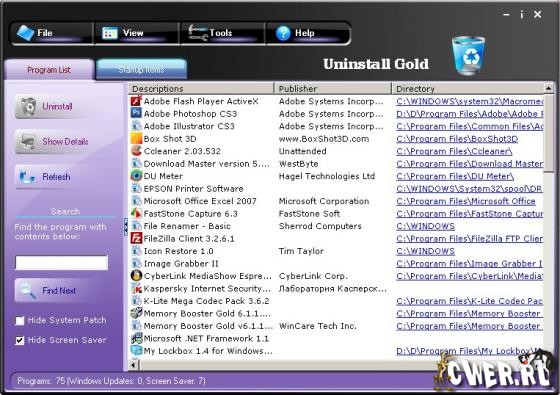Open C:\Program Files\Microsoft Office link
Viewport: 560px width, 395px height.
[466, 201]
